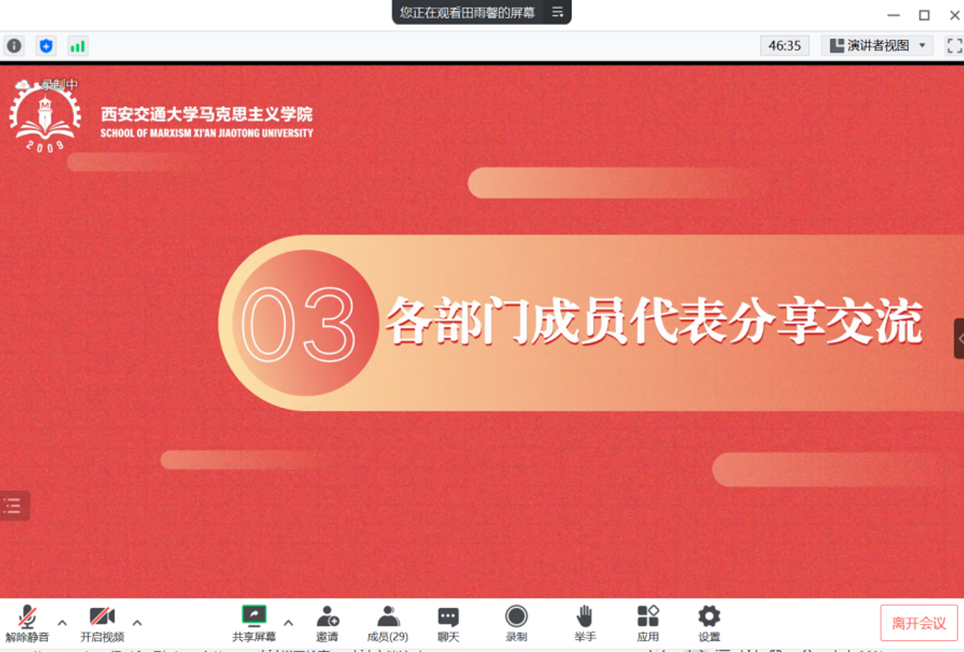Open menu icon in screen-sharing banner

(558, 13)
